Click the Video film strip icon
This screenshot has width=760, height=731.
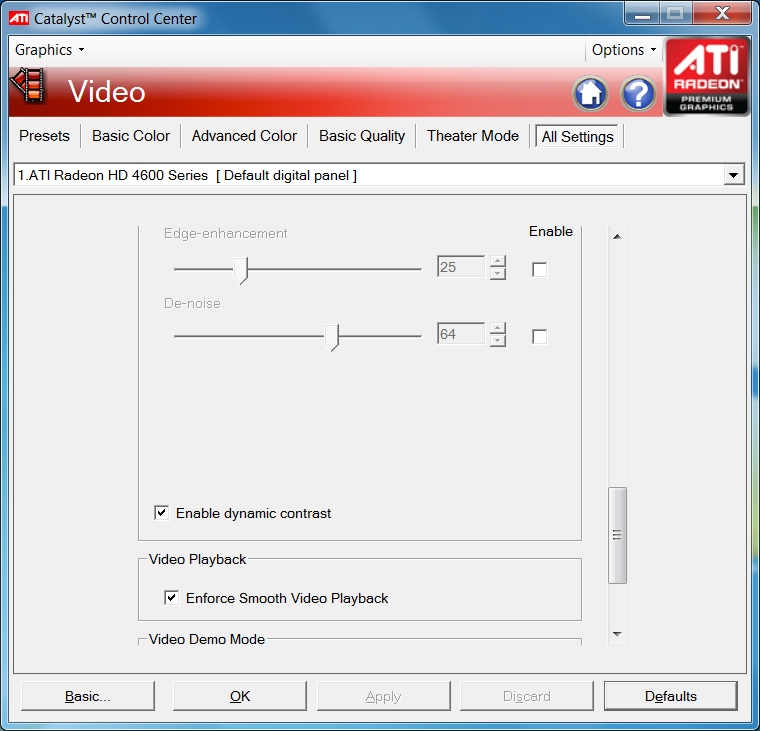[29, 85]
